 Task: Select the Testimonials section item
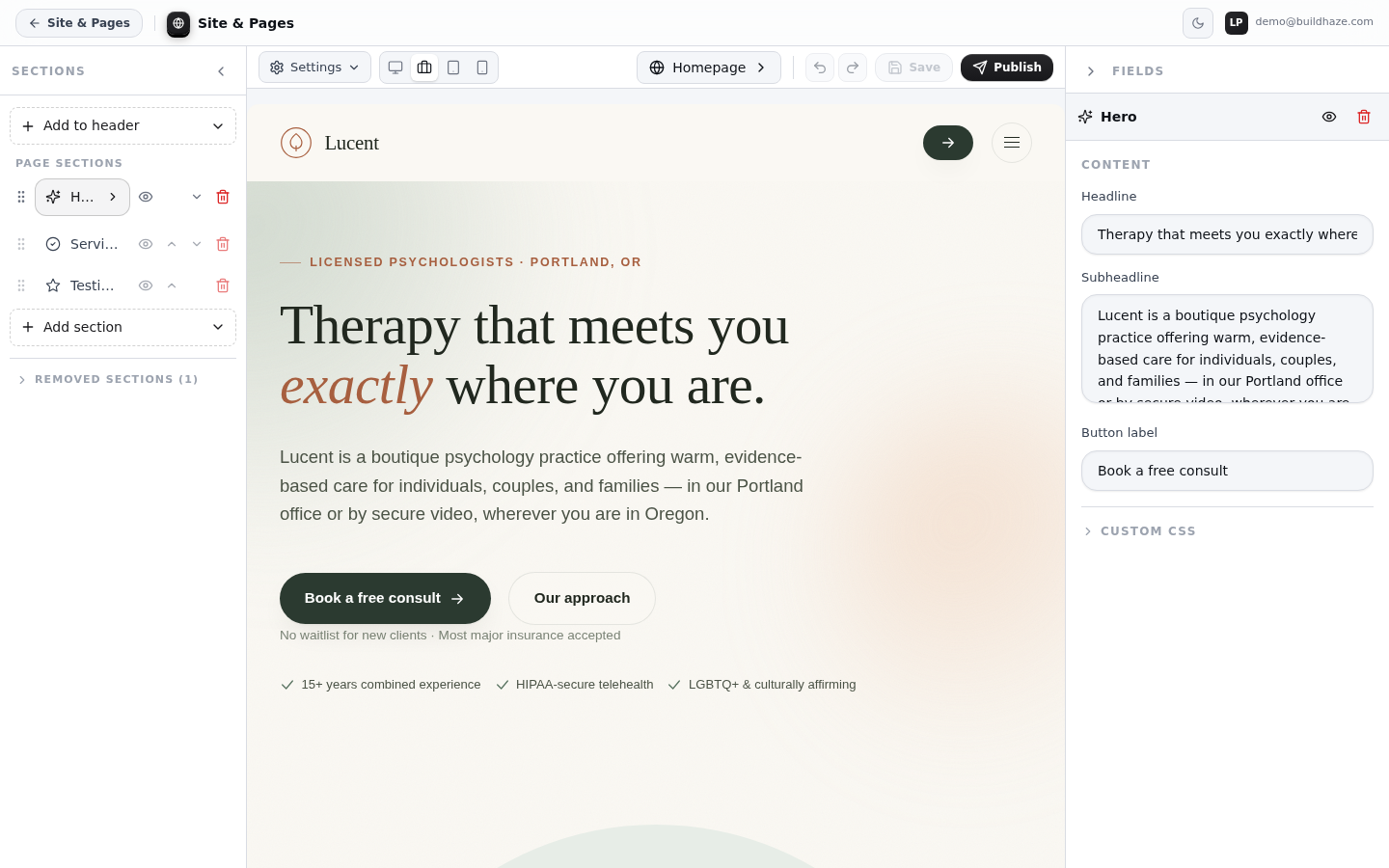82,285
